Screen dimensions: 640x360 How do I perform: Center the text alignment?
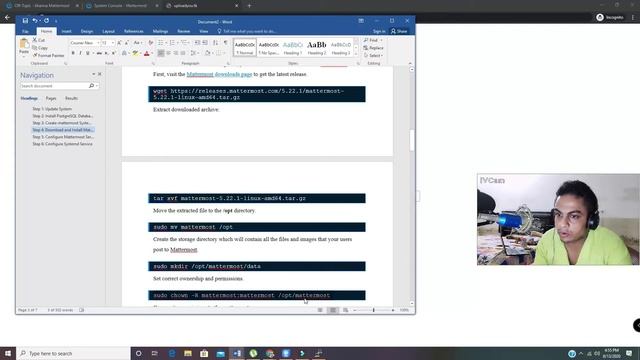(168, 53)
